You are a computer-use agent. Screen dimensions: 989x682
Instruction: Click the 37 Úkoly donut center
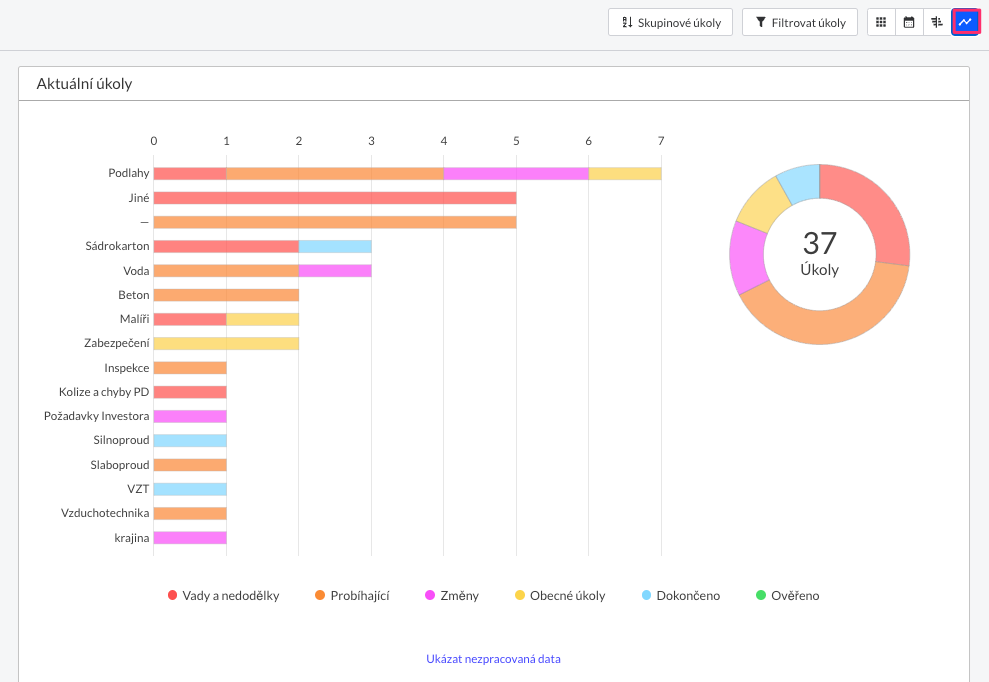point(819,254)
